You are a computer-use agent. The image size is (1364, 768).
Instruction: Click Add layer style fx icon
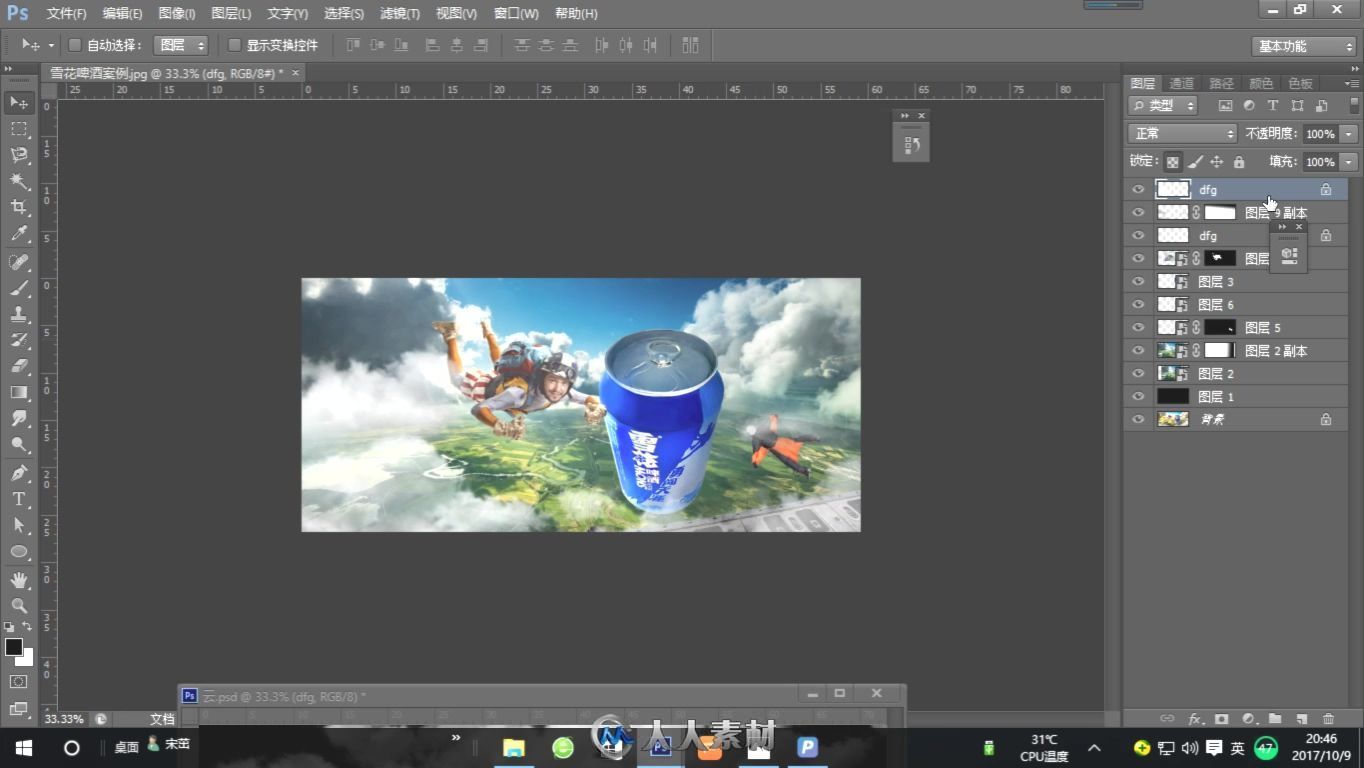tap(1195, 718)
